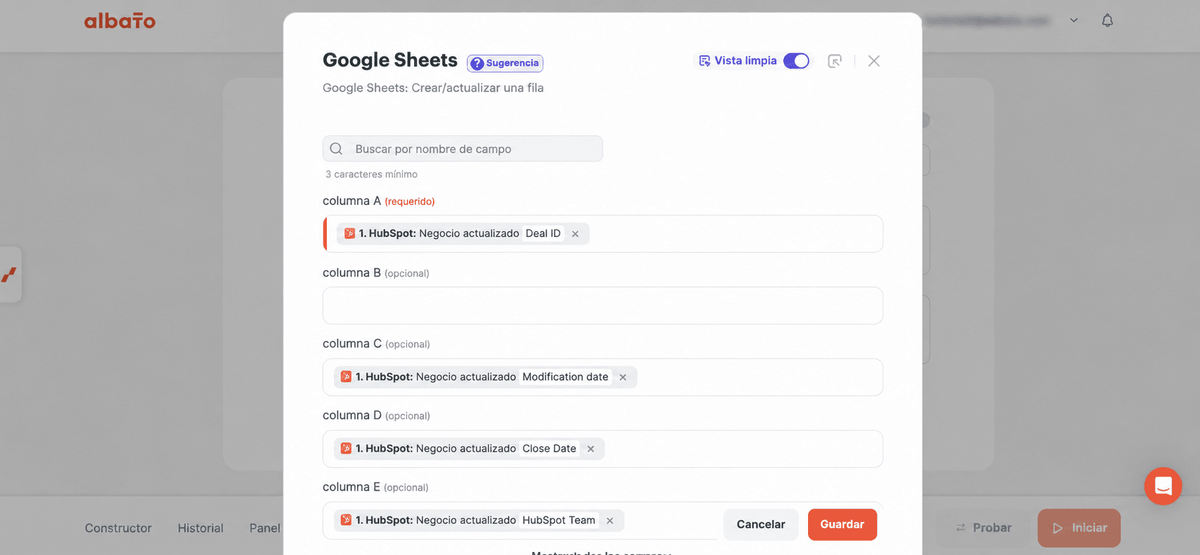The width and height of the screenshot is (1200, 555).
Task: Switch to the Panel tab
Action: point(265,528)
